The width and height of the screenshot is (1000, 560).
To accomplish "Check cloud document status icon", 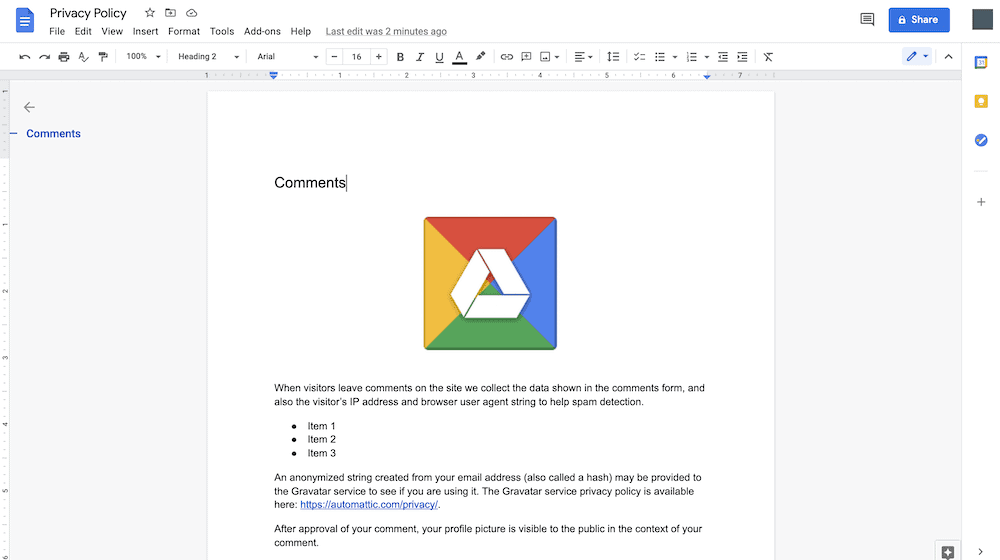I will (191, 13).
